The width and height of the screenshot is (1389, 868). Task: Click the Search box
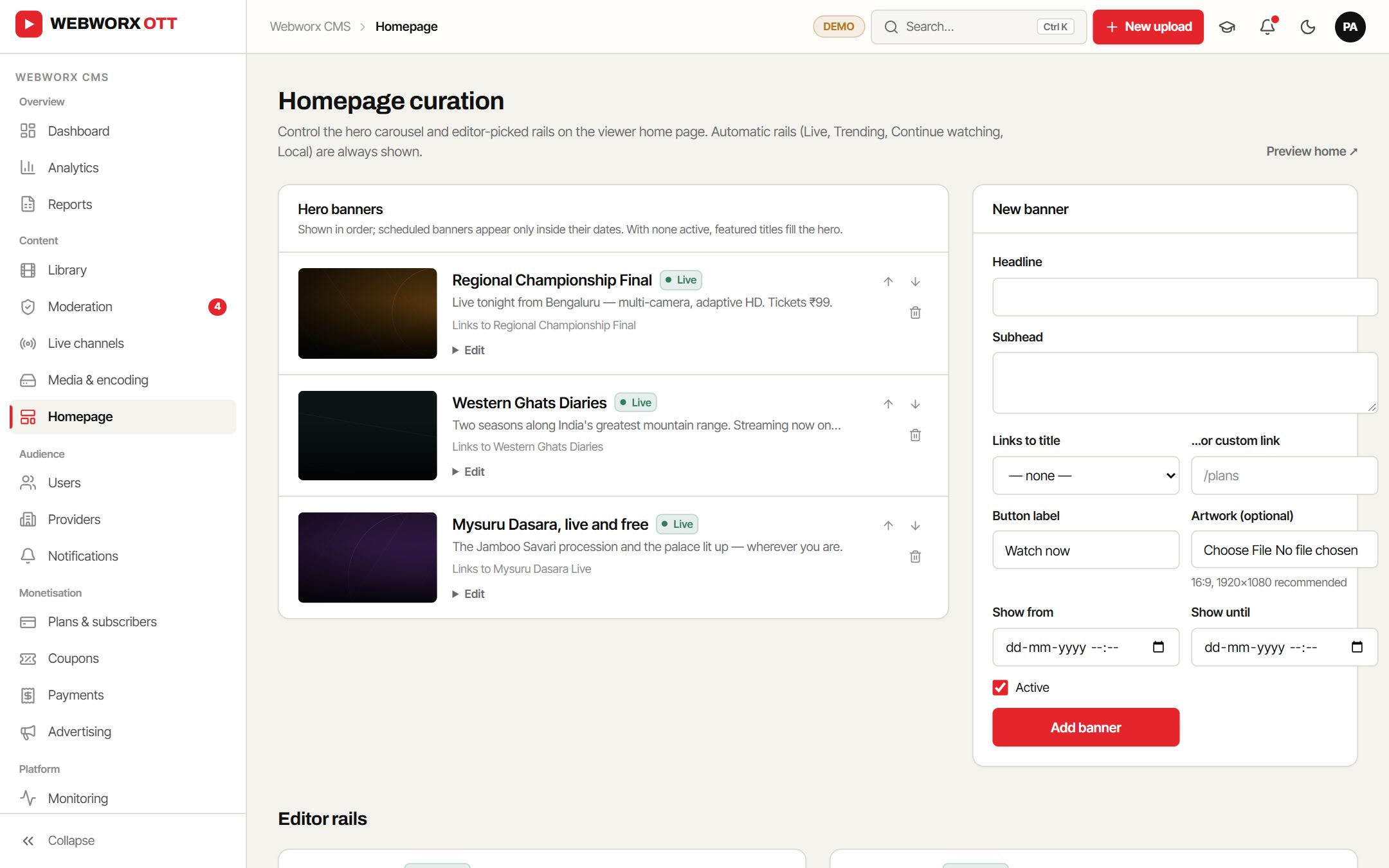[979, 27]
